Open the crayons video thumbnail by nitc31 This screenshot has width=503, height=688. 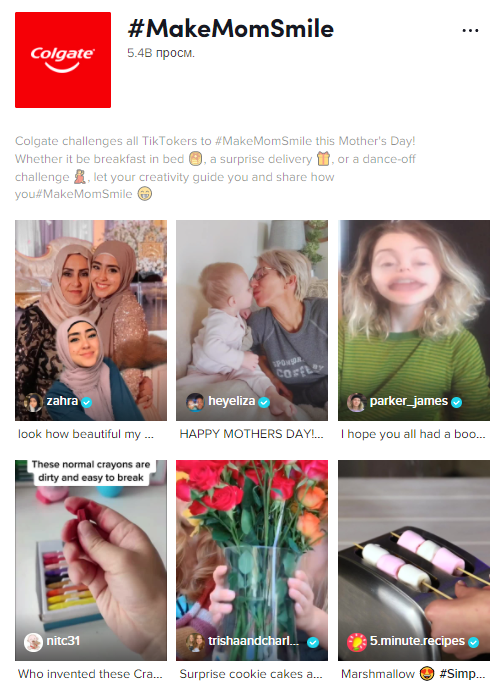(91, 560)
